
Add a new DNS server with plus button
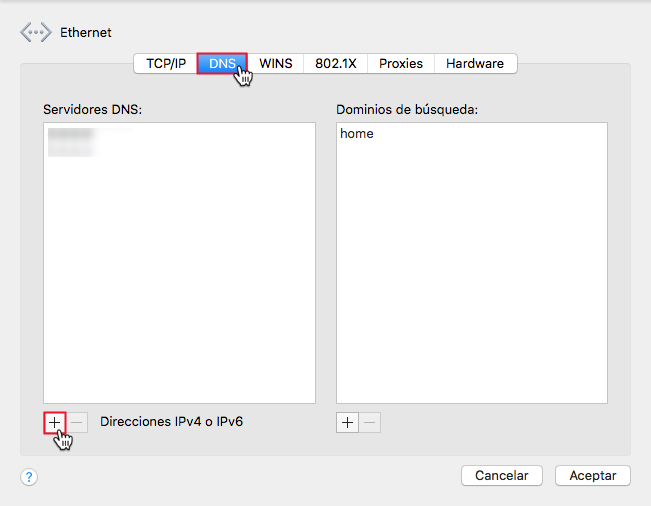pos(54,423)
